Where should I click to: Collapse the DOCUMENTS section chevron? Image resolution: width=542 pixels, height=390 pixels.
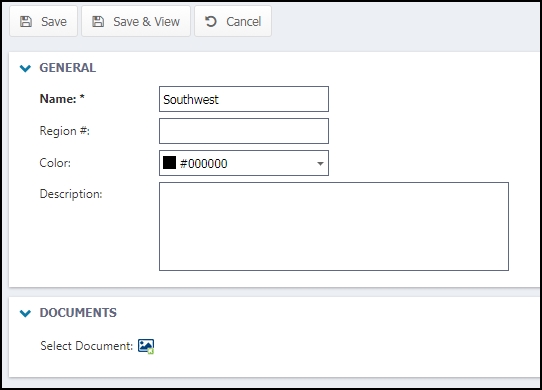(x=25, y=313)
